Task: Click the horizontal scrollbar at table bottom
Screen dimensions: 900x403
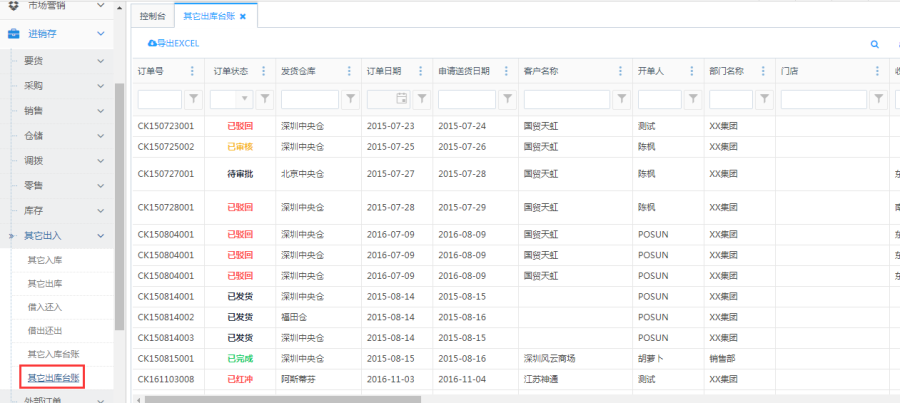Action: click(400, 398)
